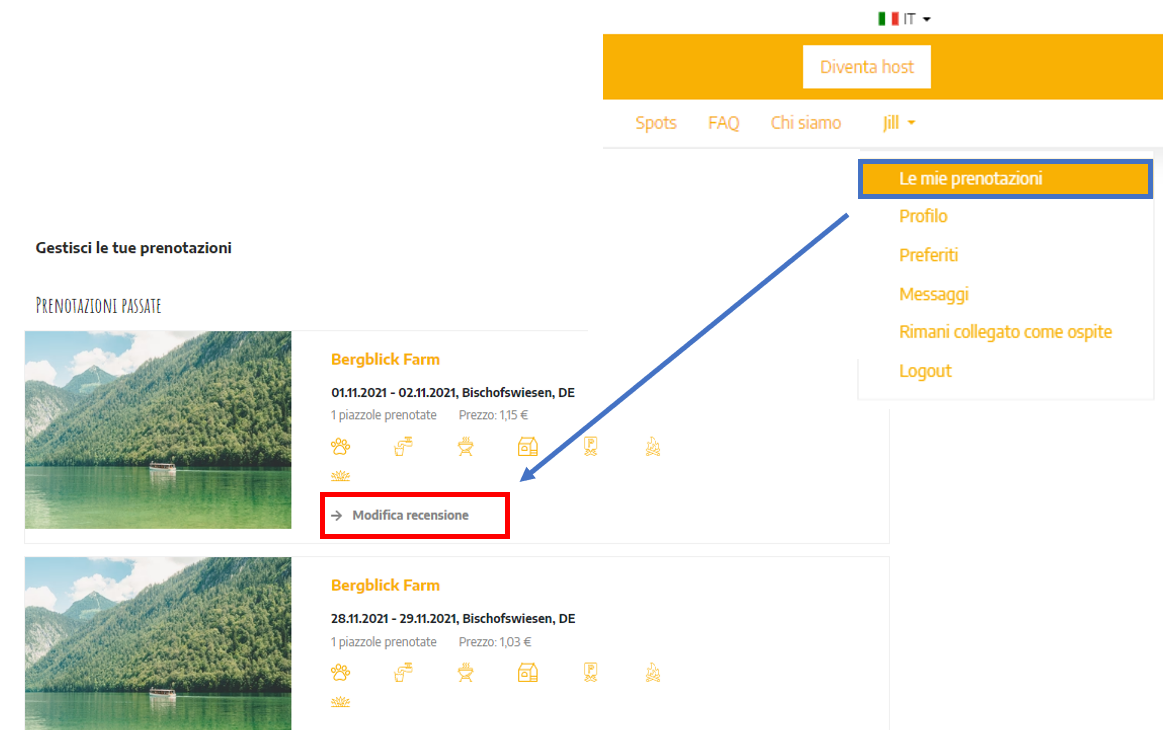Screen dimensions: 1168x730
Task: Select Rimani collegato come ospite
Action: tap(1005, 332)
